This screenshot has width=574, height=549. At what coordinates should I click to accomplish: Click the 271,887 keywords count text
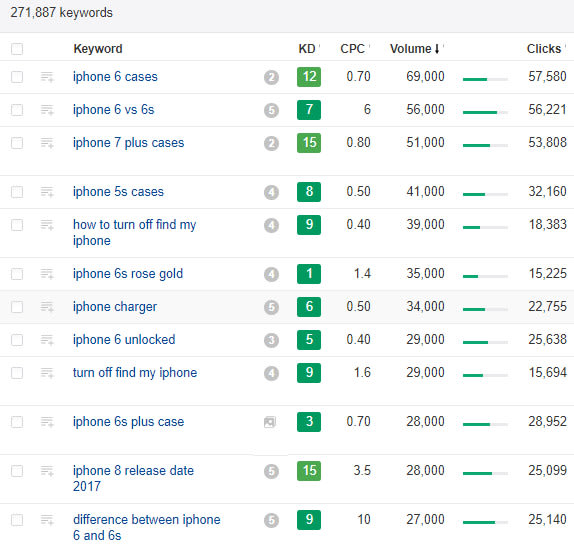(62, 13)
